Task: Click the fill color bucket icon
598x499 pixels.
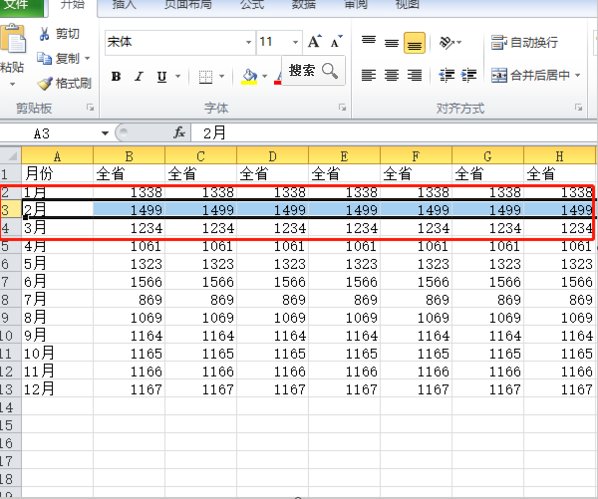Action: pos(250,77)
